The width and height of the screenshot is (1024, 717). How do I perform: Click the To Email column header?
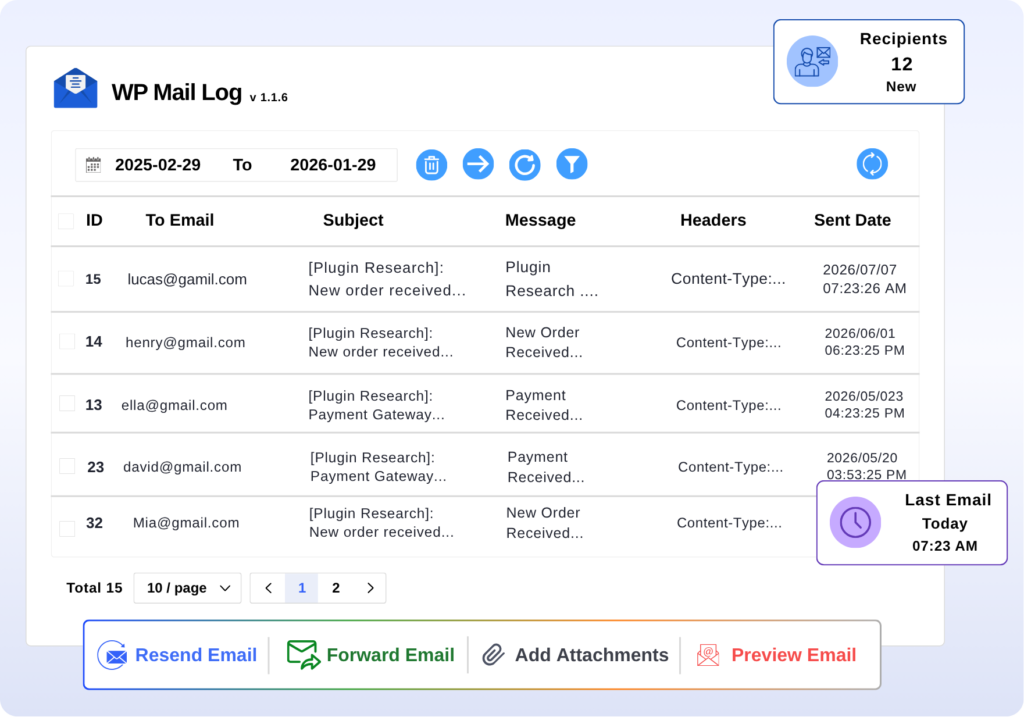(180, 220)
